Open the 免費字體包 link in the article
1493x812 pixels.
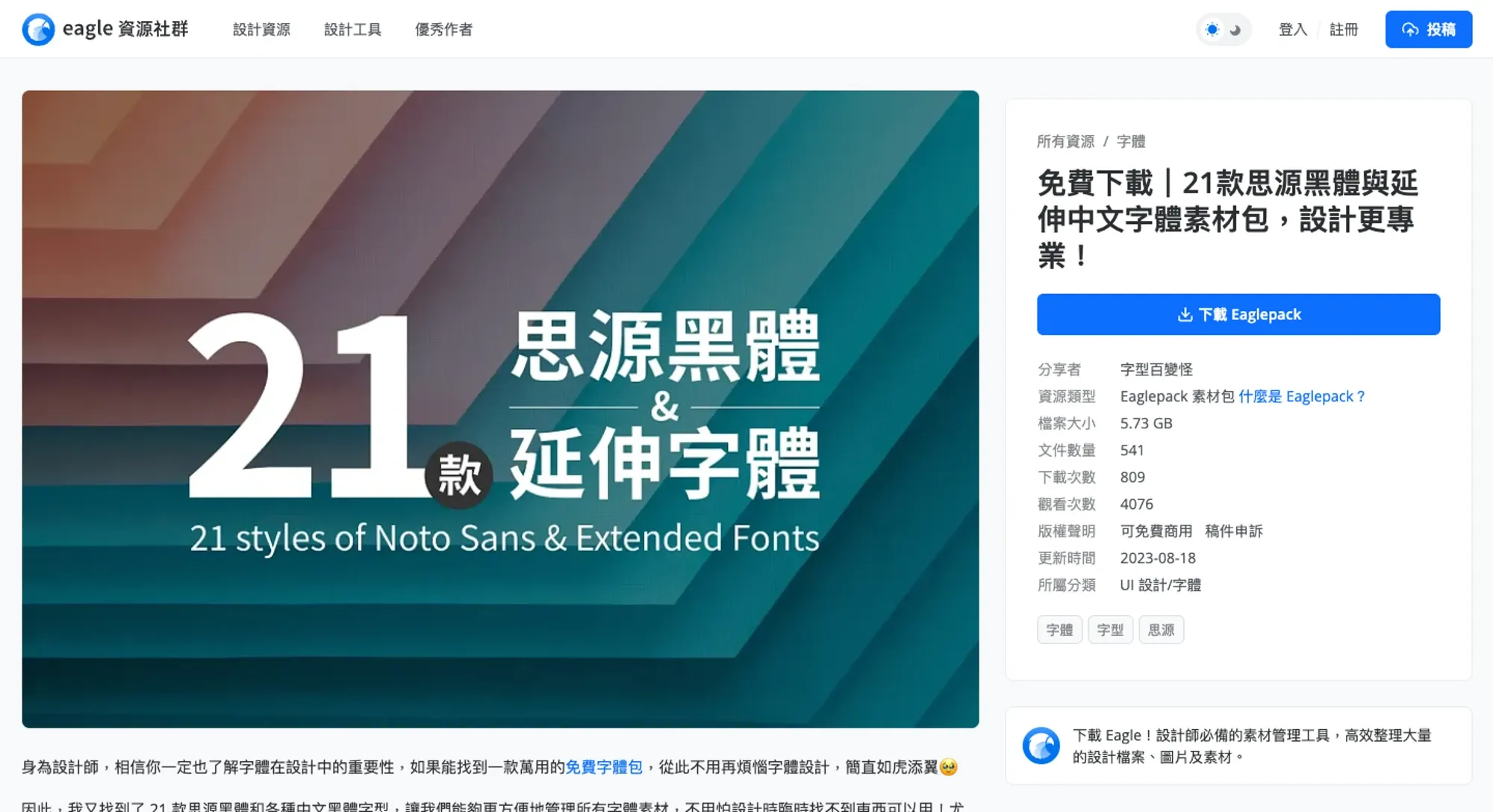point(604,767)
